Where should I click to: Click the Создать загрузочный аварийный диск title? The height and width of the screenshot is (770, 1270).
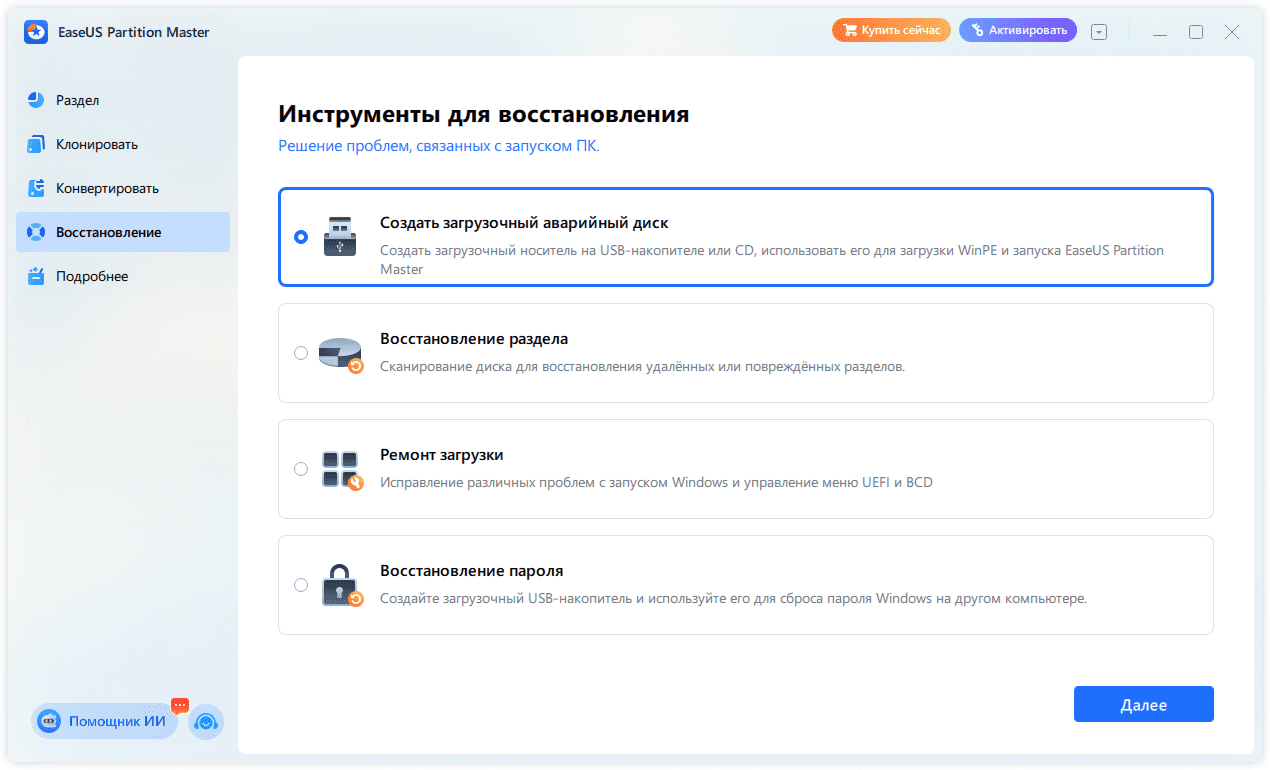tap(524, 223)
